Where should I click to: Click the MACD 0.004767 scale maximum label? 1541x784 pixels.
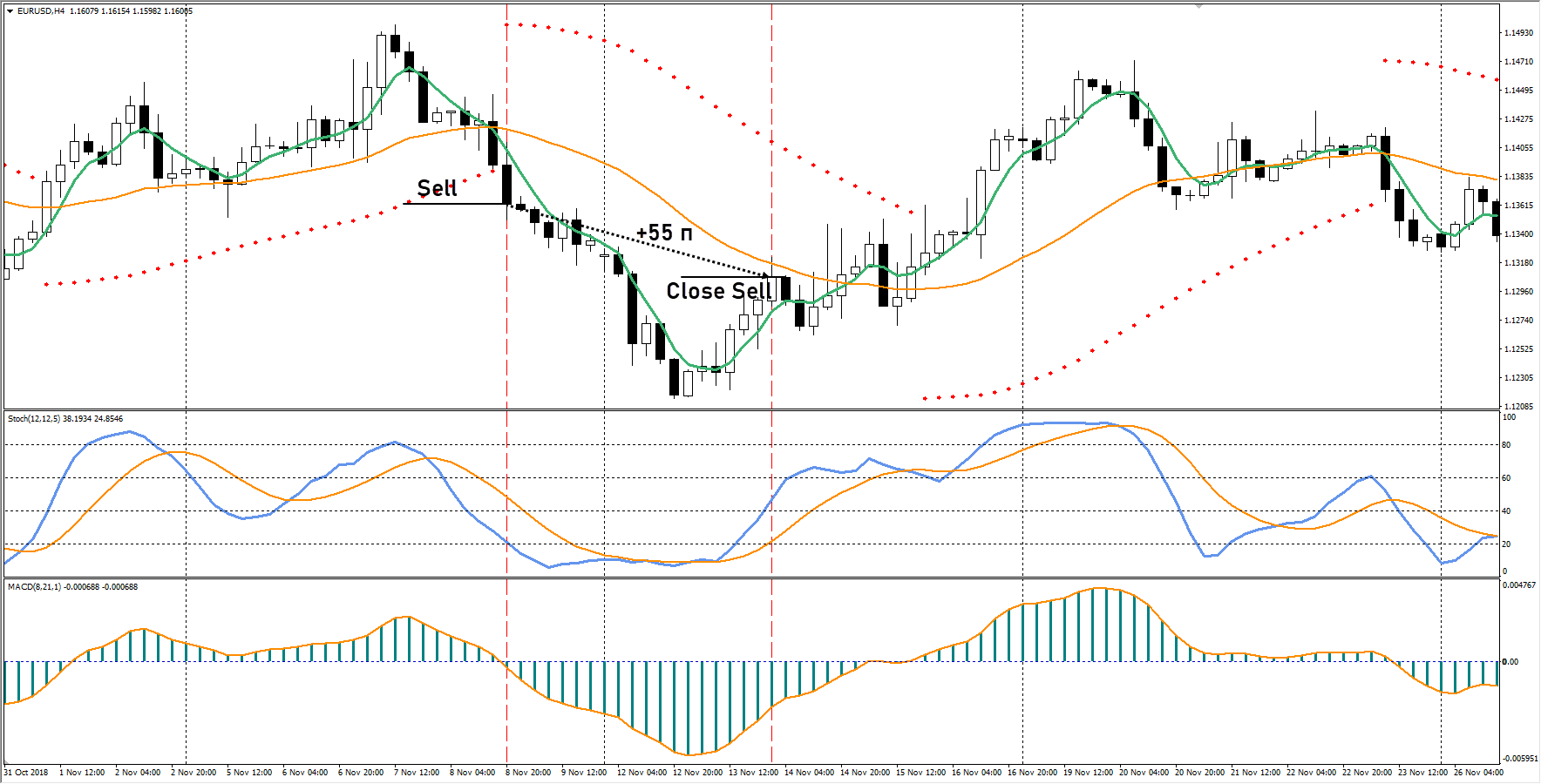coord(1518,585)
